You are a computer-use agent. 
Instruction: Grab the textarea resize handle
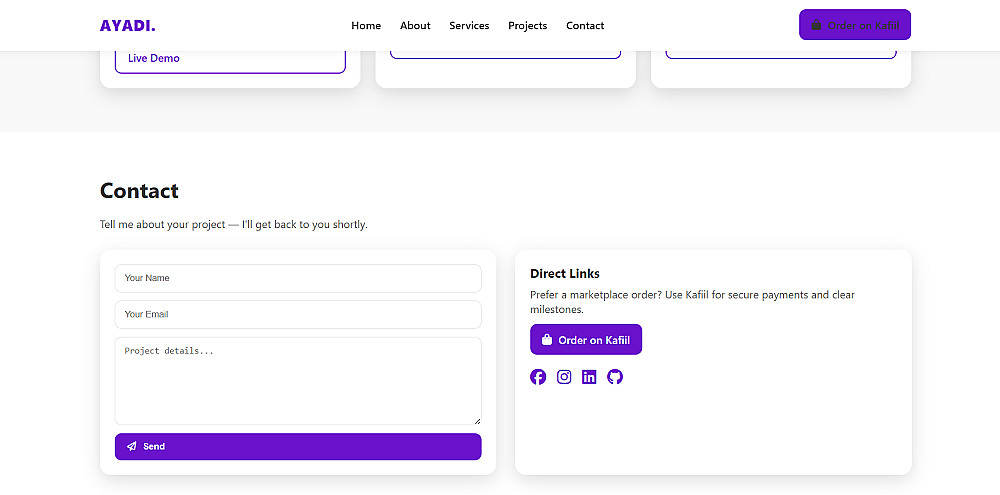(x=477, y=420)
